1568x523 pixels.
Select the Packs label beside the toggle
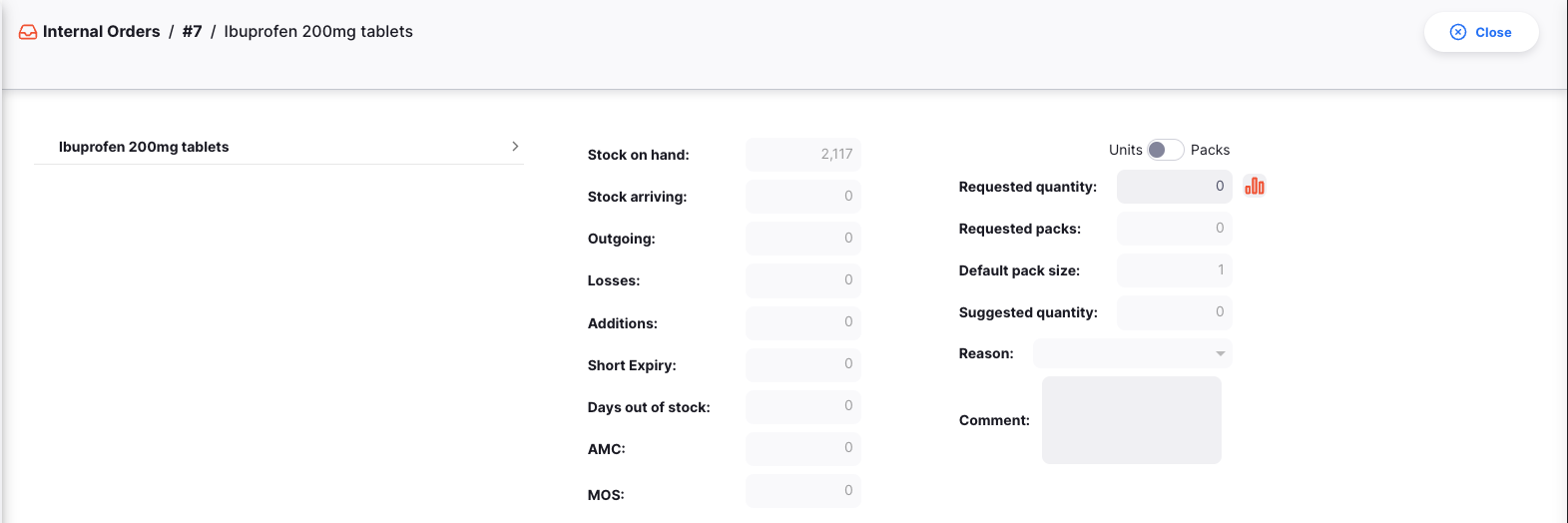click(1210, 150)
